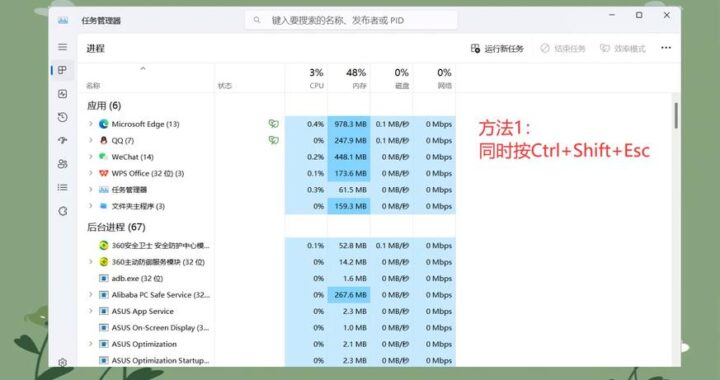Open the hamburger navigation menu
This screenshot has height=380, width=720.
[62, 47]
